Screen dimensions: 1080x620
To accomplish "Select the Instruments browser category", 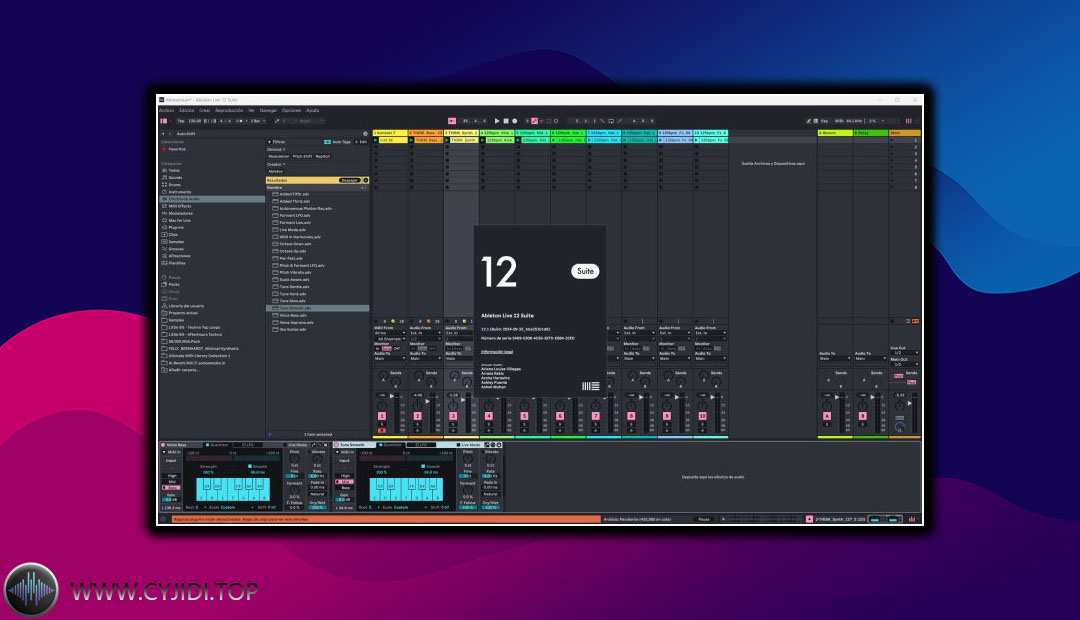I will coord(180,192).
